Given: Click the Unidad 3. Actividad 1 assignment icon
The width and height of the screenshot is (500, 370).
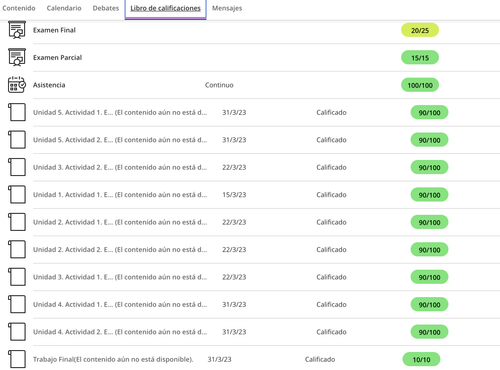Looking at the screenshot, I should (17, 277).
